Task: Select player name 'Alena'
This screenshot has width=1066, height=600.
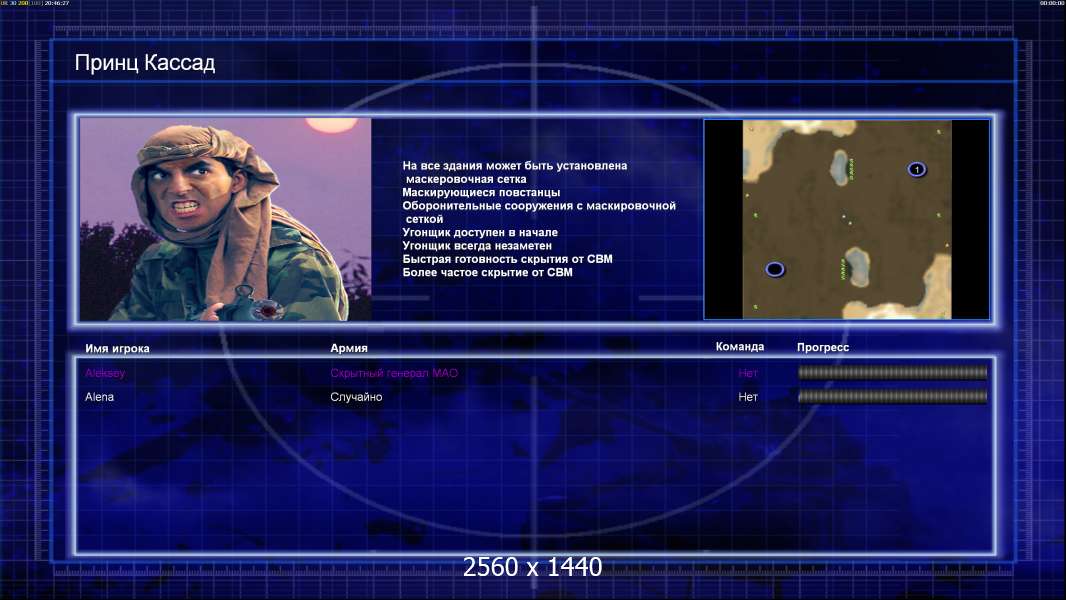Action: [99, 397]
